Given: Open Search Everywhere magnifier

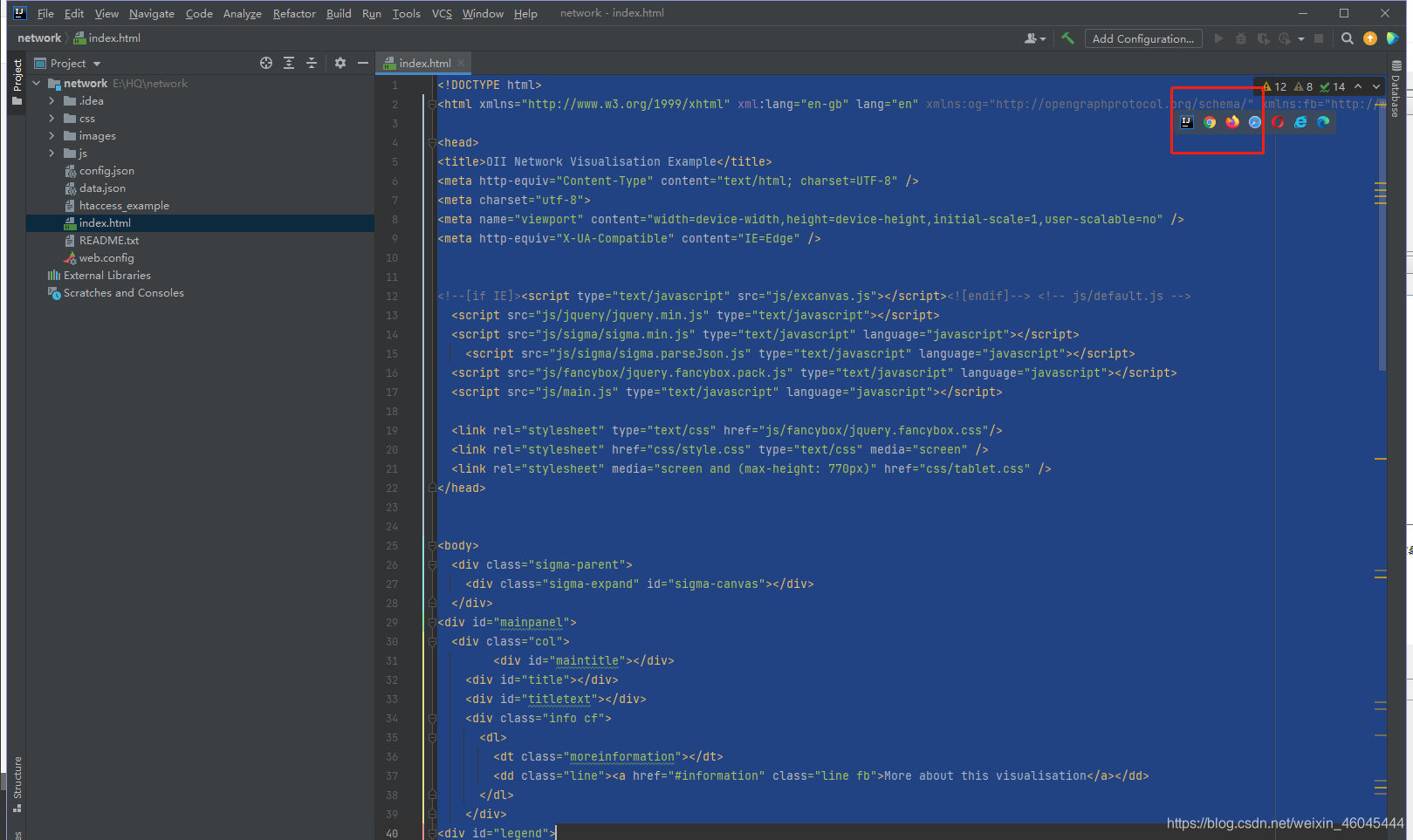Looking at the screenshot, I should coord(1348,38).
